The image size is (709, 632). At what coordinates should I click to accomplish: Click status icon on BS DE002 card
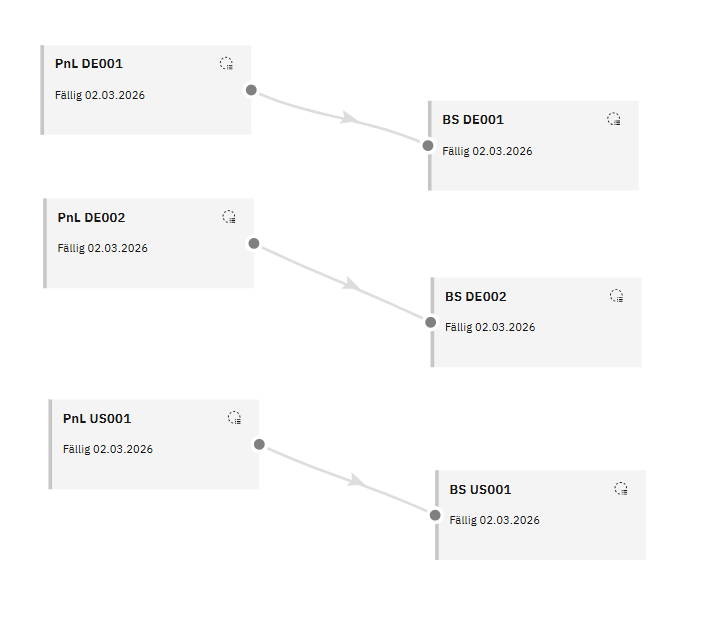(x=617, y=296)
